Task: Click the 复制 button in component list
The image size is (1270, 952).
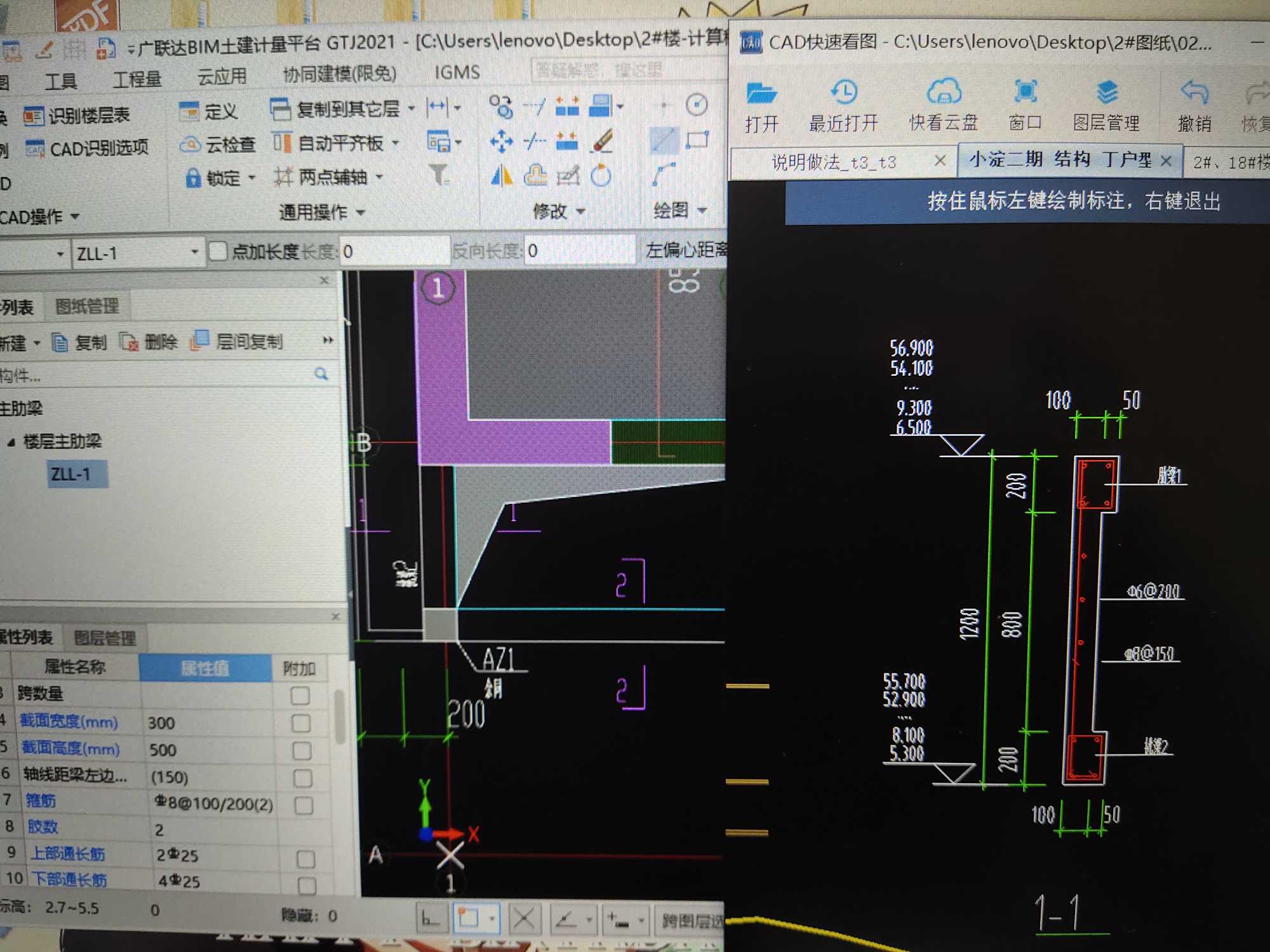Action: [x=79, y=343]
